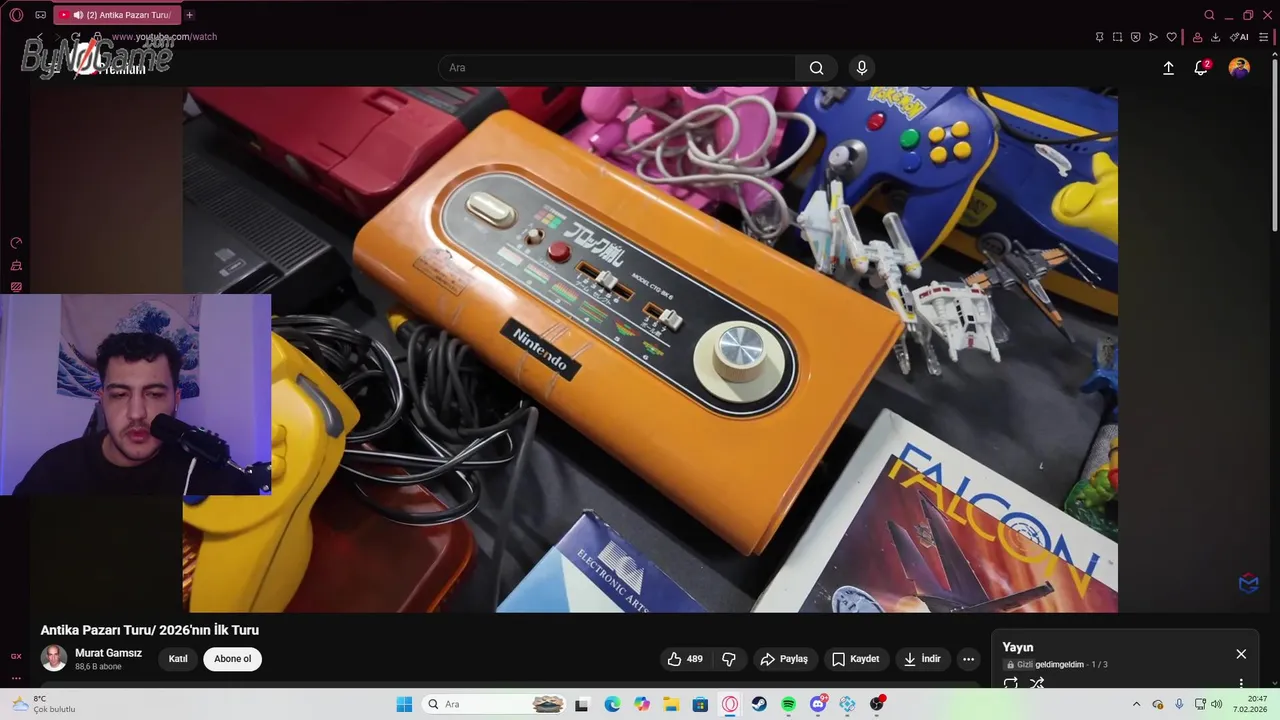Click the geldimgeldim playlist name

click(1059, 665)
